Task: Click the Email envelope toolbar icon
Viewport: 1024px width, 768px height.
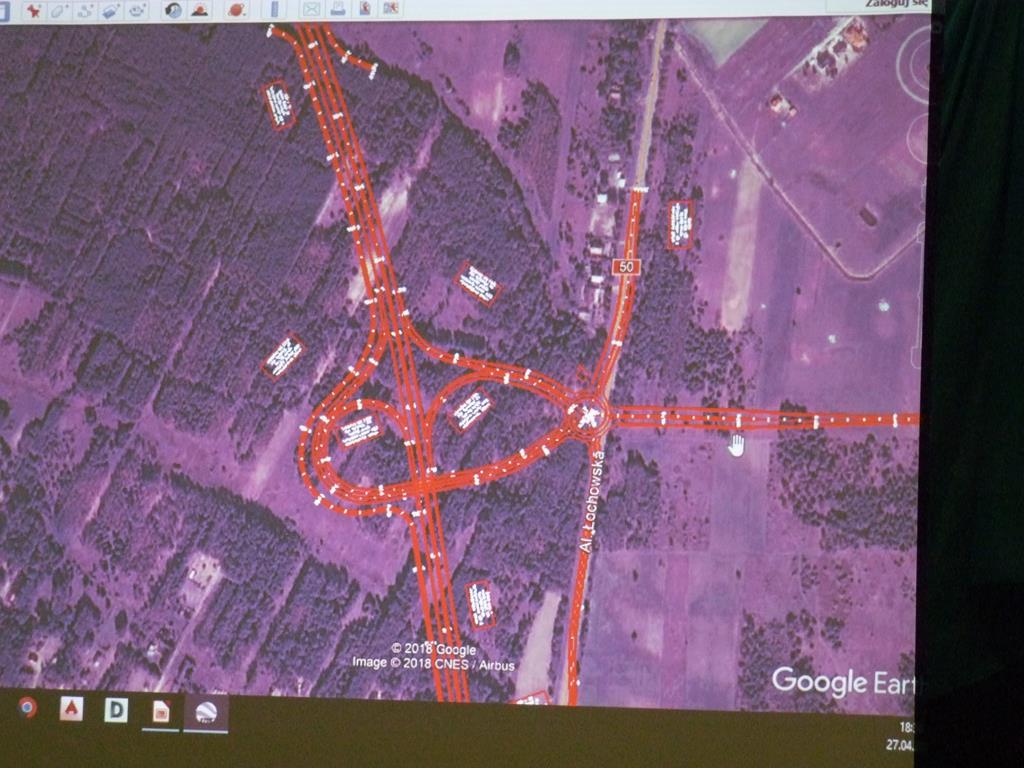Action: [x=312, y=8]
